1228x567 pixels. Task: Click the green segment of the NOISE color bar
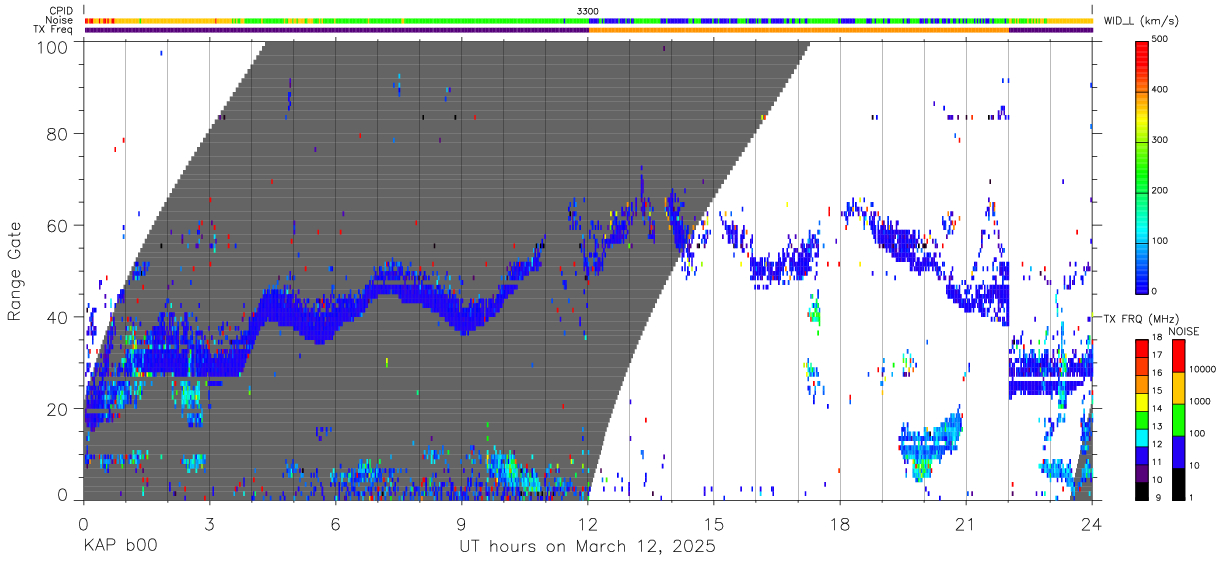click(x=1181, y=419)
